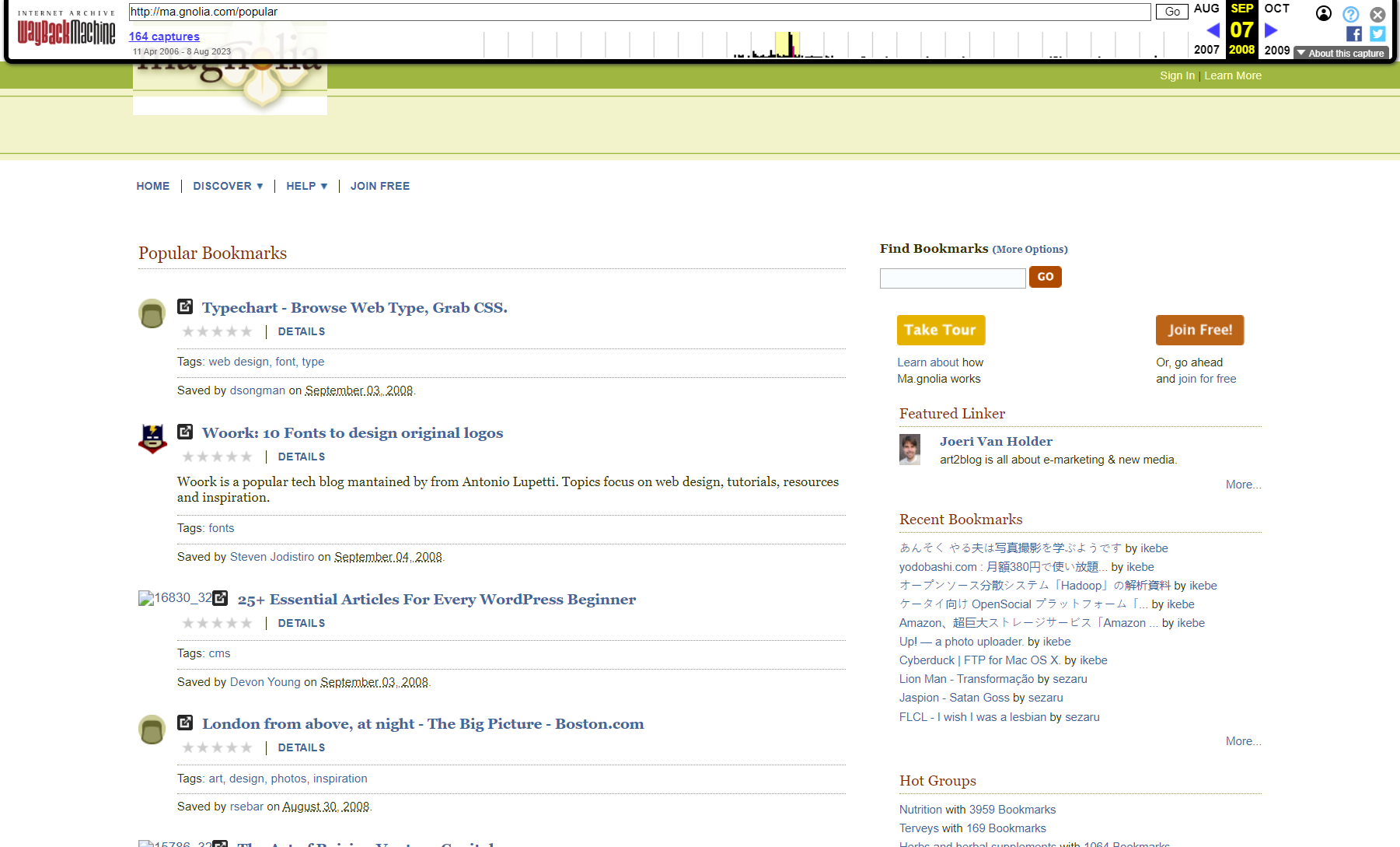The image size is (1400, 847).
Task: Open the 164 captures link
Action: click(x=164, y=37)
